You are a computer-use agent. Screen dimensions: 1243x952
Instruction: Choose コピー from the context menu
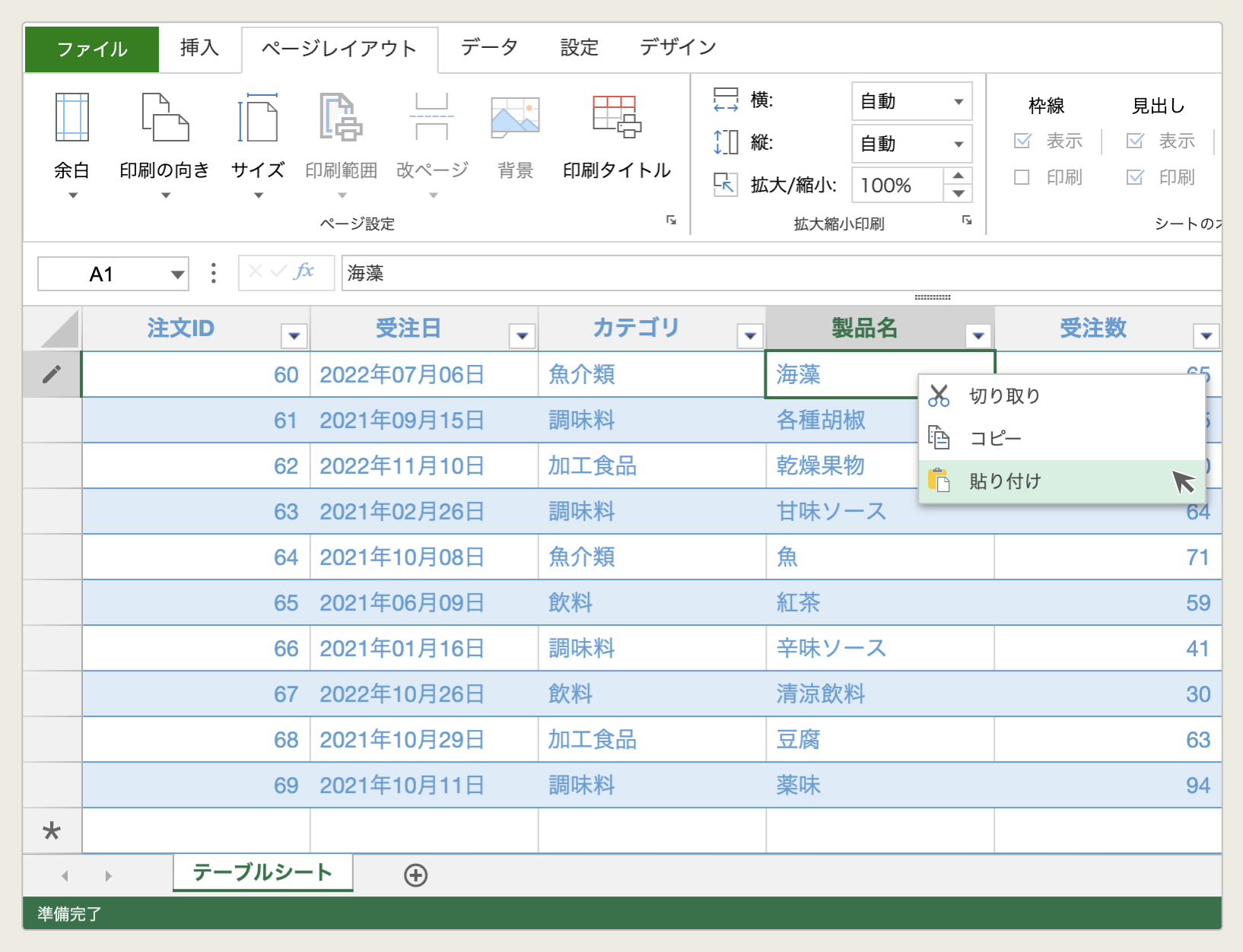(1062, 438)
